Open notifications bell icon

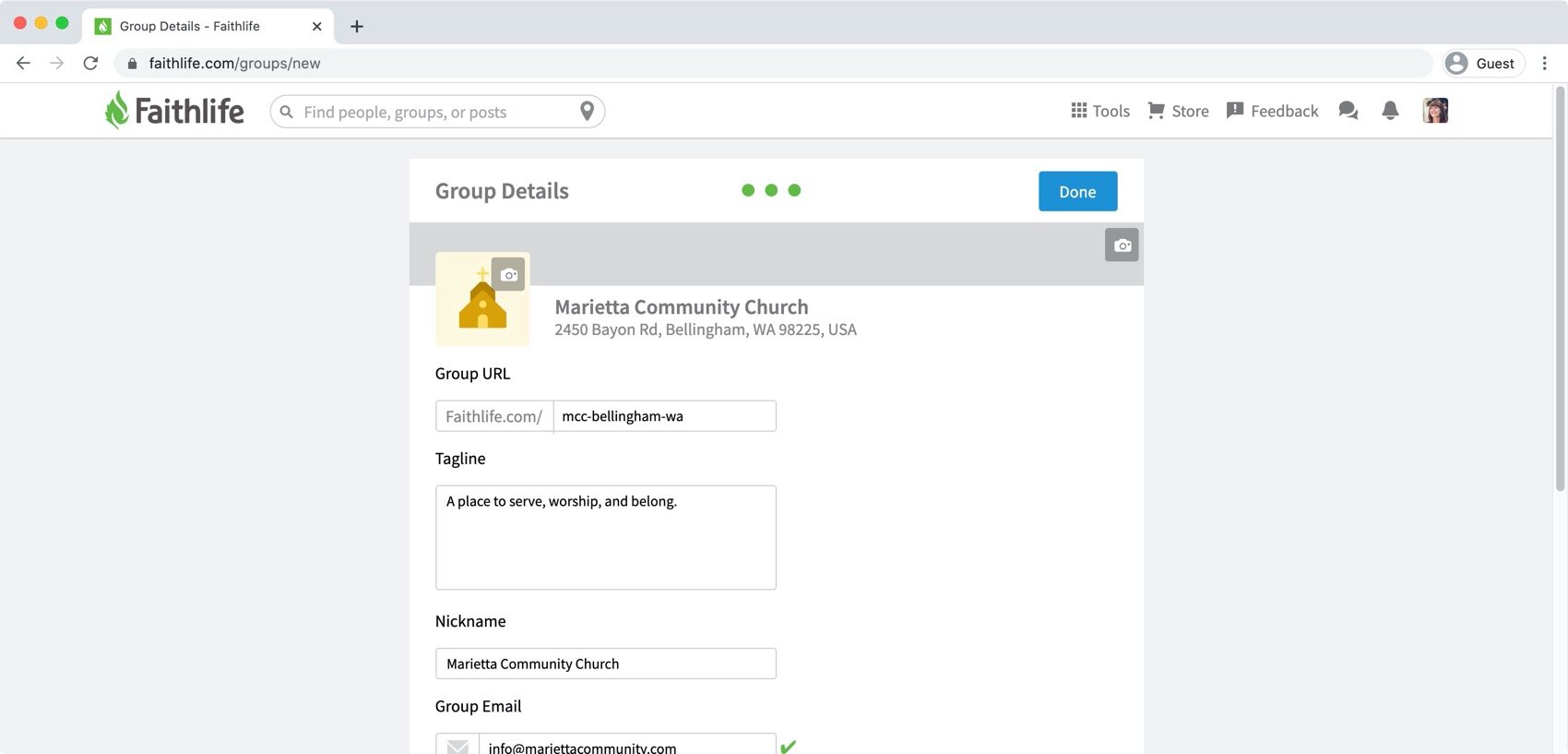click(1390, 111)
